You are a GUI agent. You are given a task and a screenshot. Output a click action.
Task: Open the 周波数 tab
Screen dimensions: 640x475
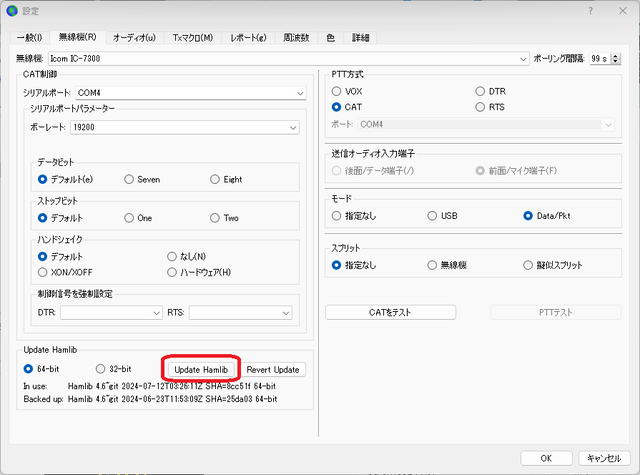tap(296, 38)
